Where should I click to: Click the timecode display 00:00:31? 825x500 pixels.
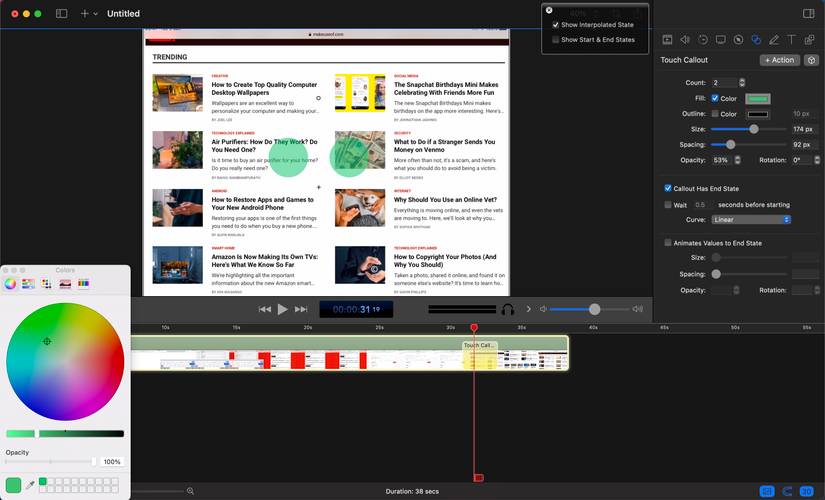click(356, 309)
